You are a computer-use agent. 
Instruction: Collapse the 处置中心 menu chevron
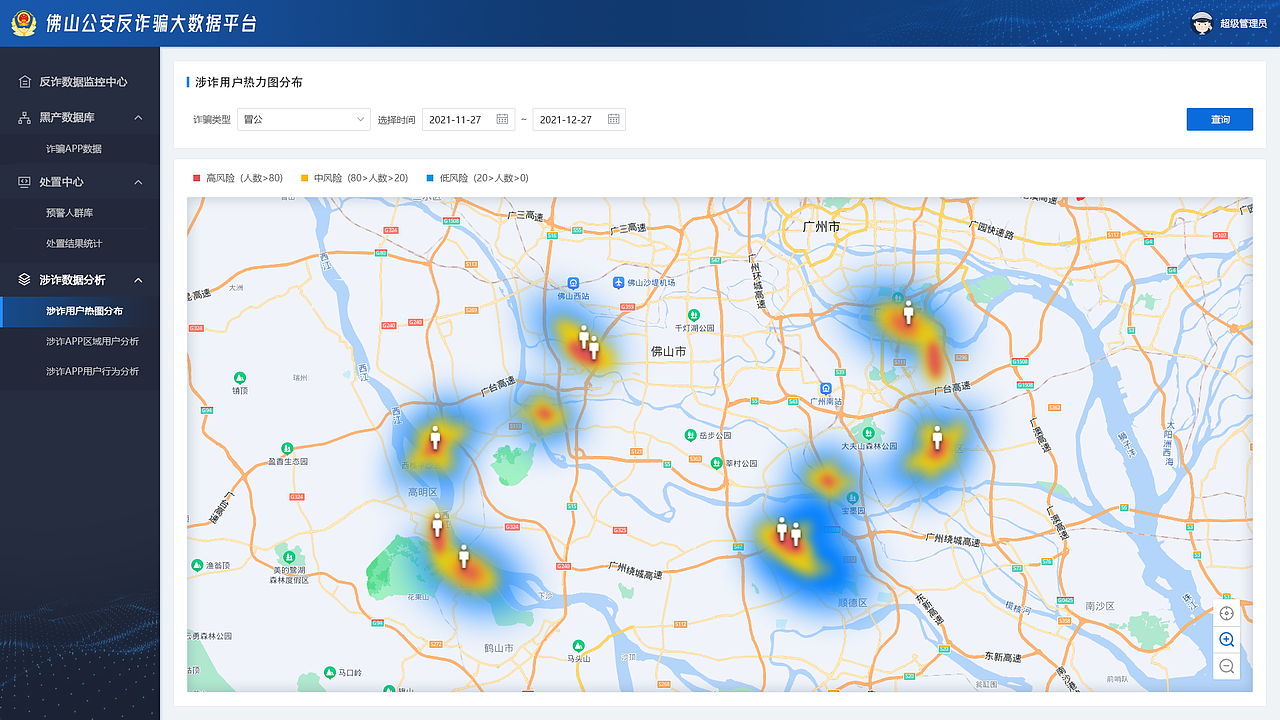point(138,182)
